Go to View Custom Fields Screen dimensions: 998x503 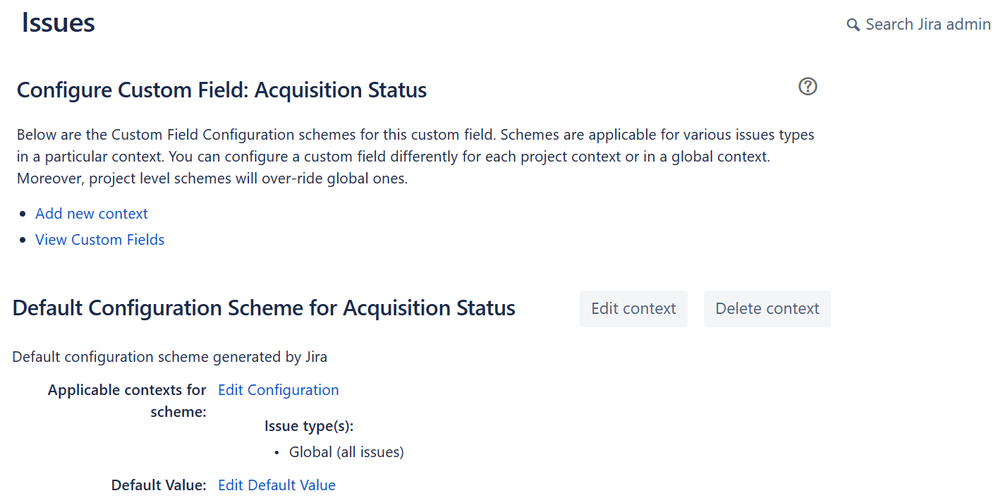point(100,240)
